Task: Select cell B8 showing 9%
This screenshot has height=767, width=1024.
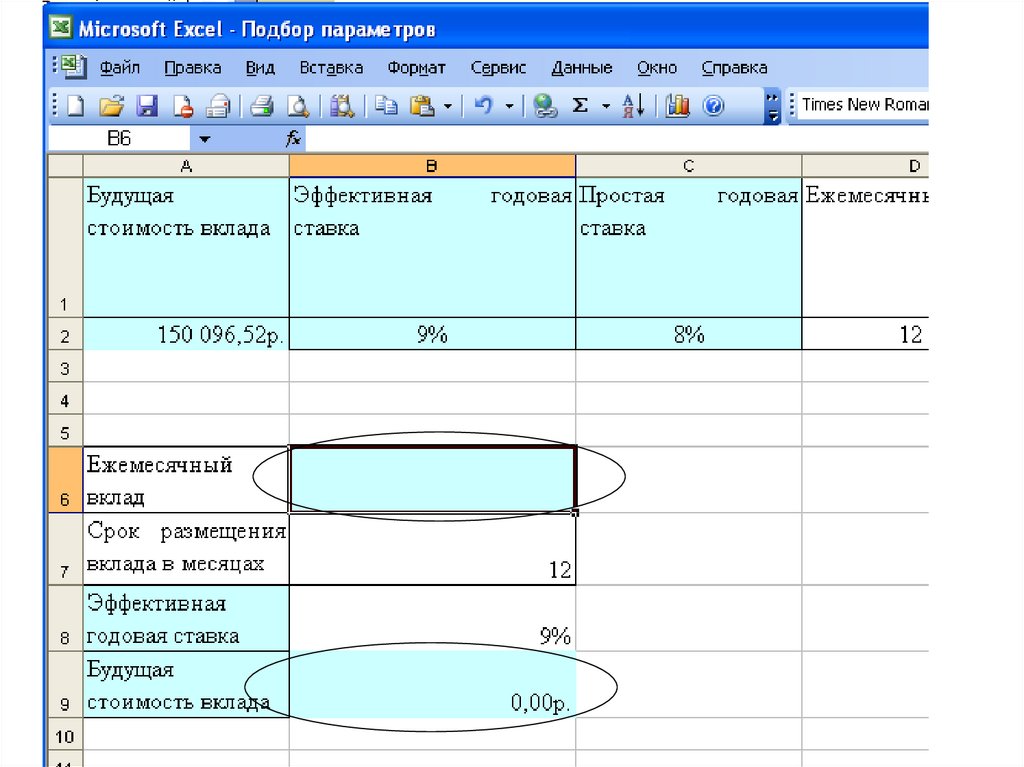Action: coord(432,618)
